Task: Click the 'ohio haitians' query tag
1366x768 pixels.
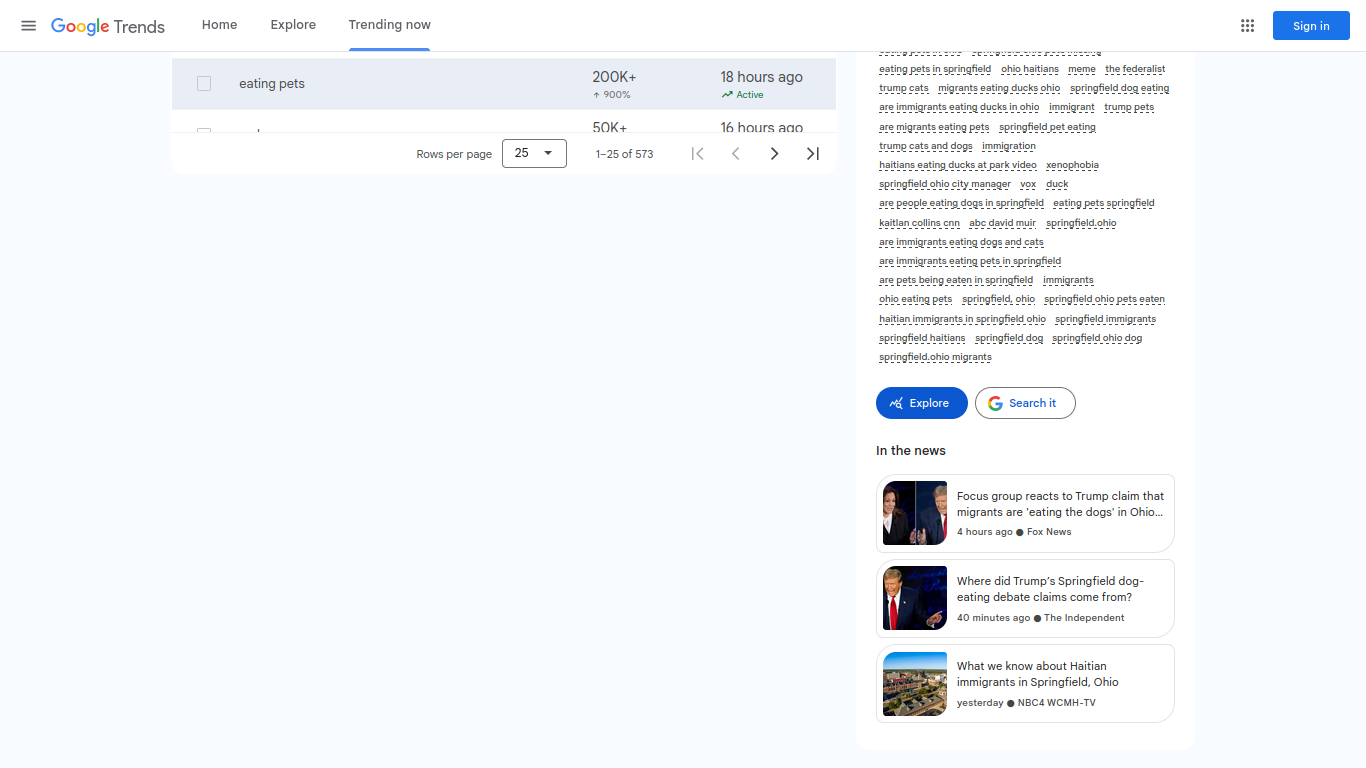Action: (x=1030, y=69)
